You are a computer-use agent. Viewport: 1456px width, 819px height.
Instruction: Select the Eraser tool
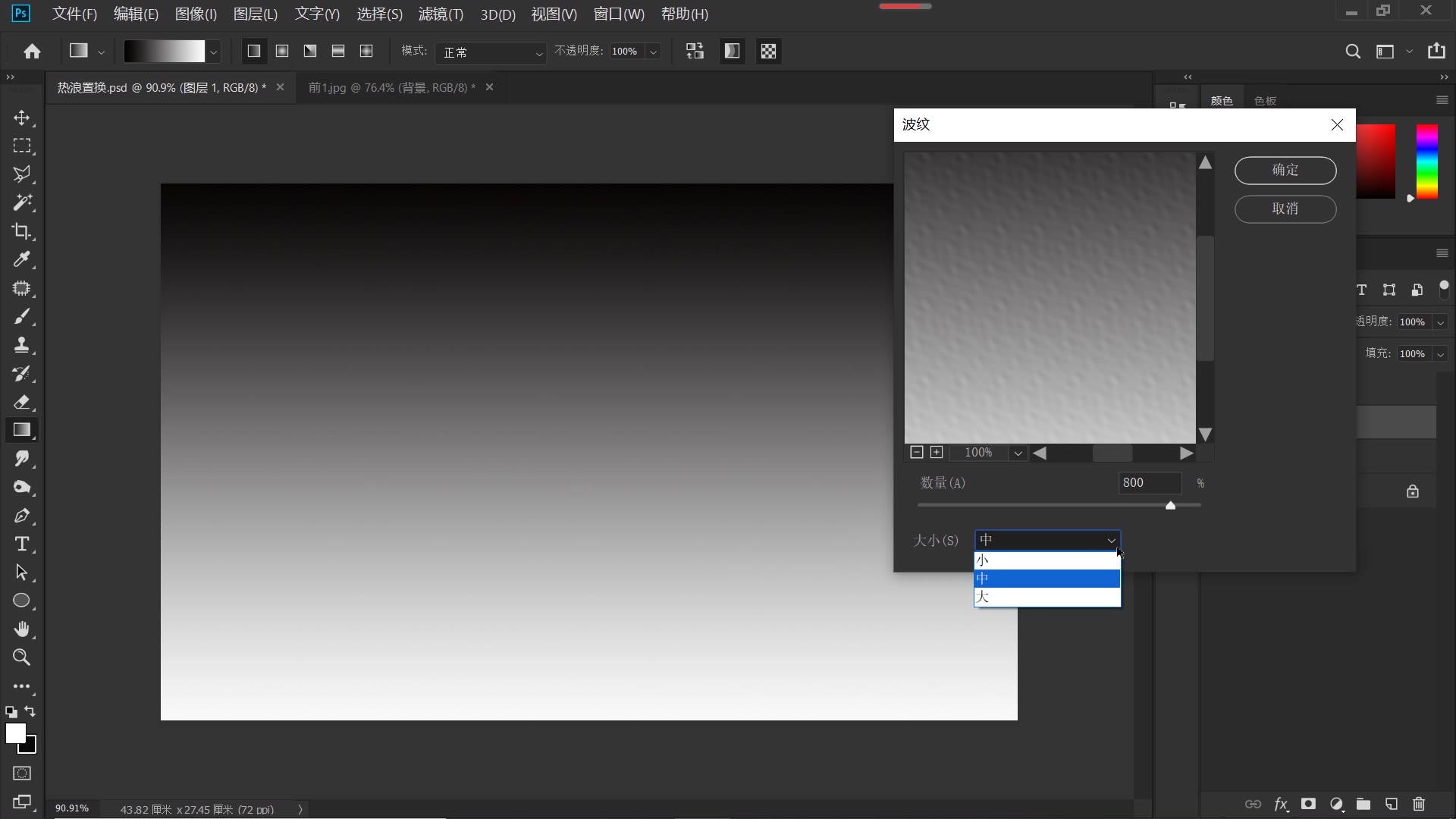point(21,402)
